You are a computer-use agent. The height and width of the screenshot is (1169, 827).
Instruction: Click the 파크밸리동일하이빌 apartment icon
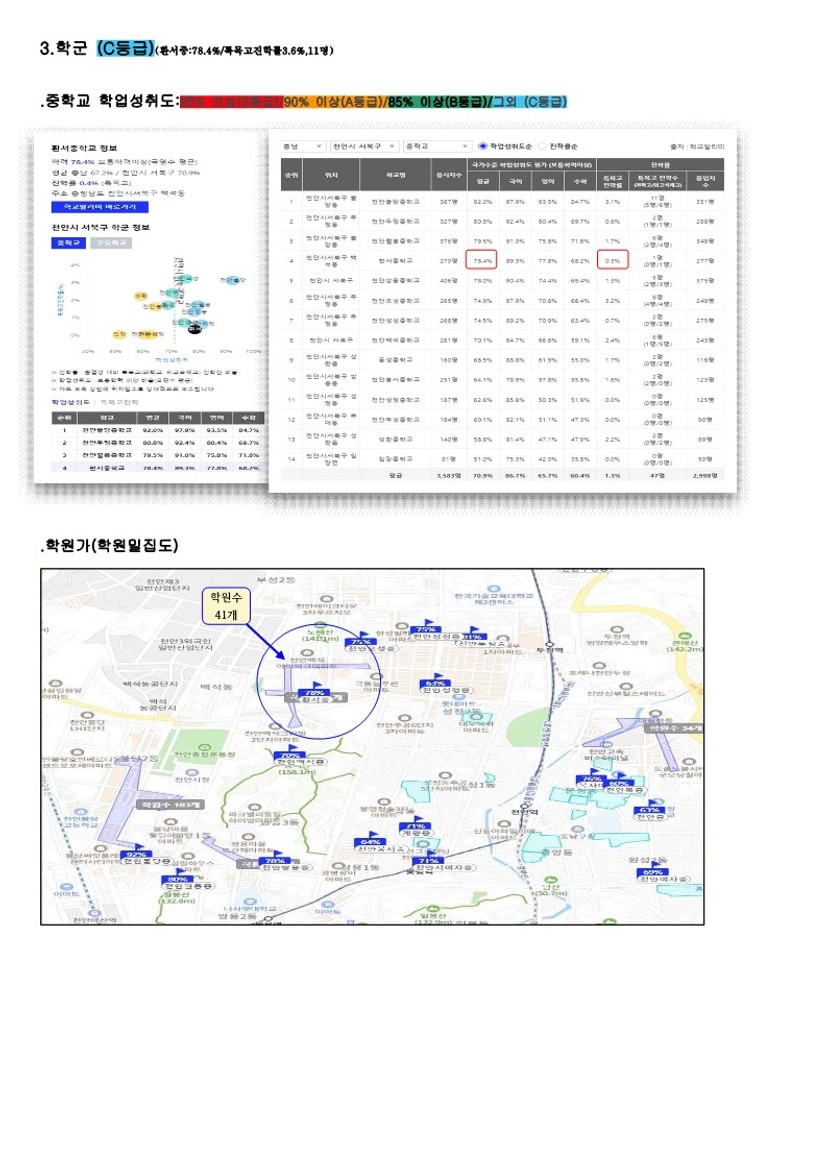(254, 807)
